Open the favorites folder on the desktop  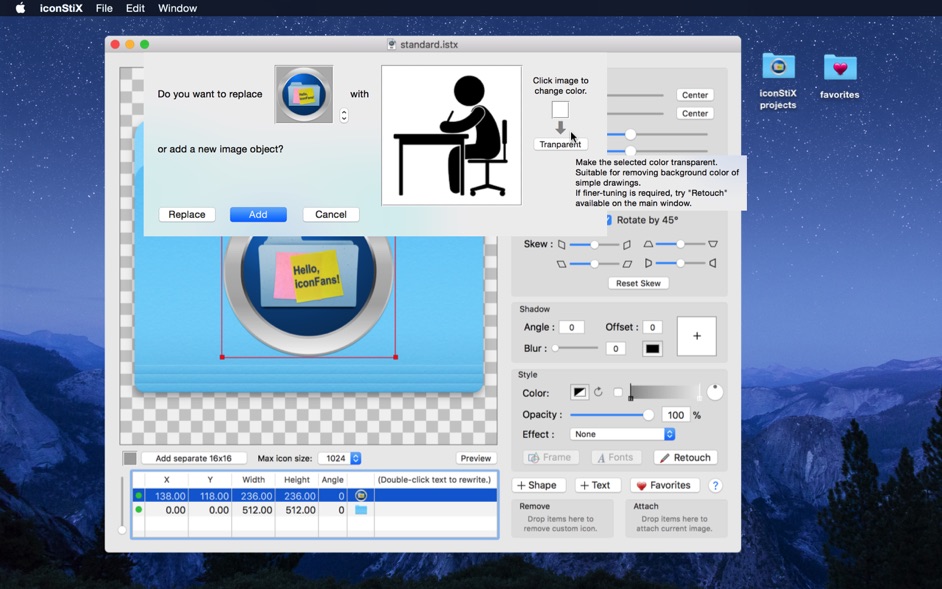click(840, 76)
